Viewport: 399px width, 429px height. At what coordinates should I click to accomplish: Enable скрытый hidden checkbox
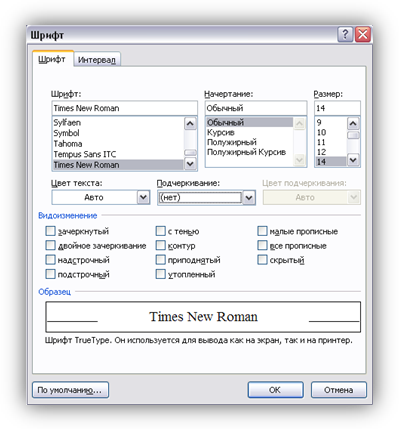coord(262,260)
